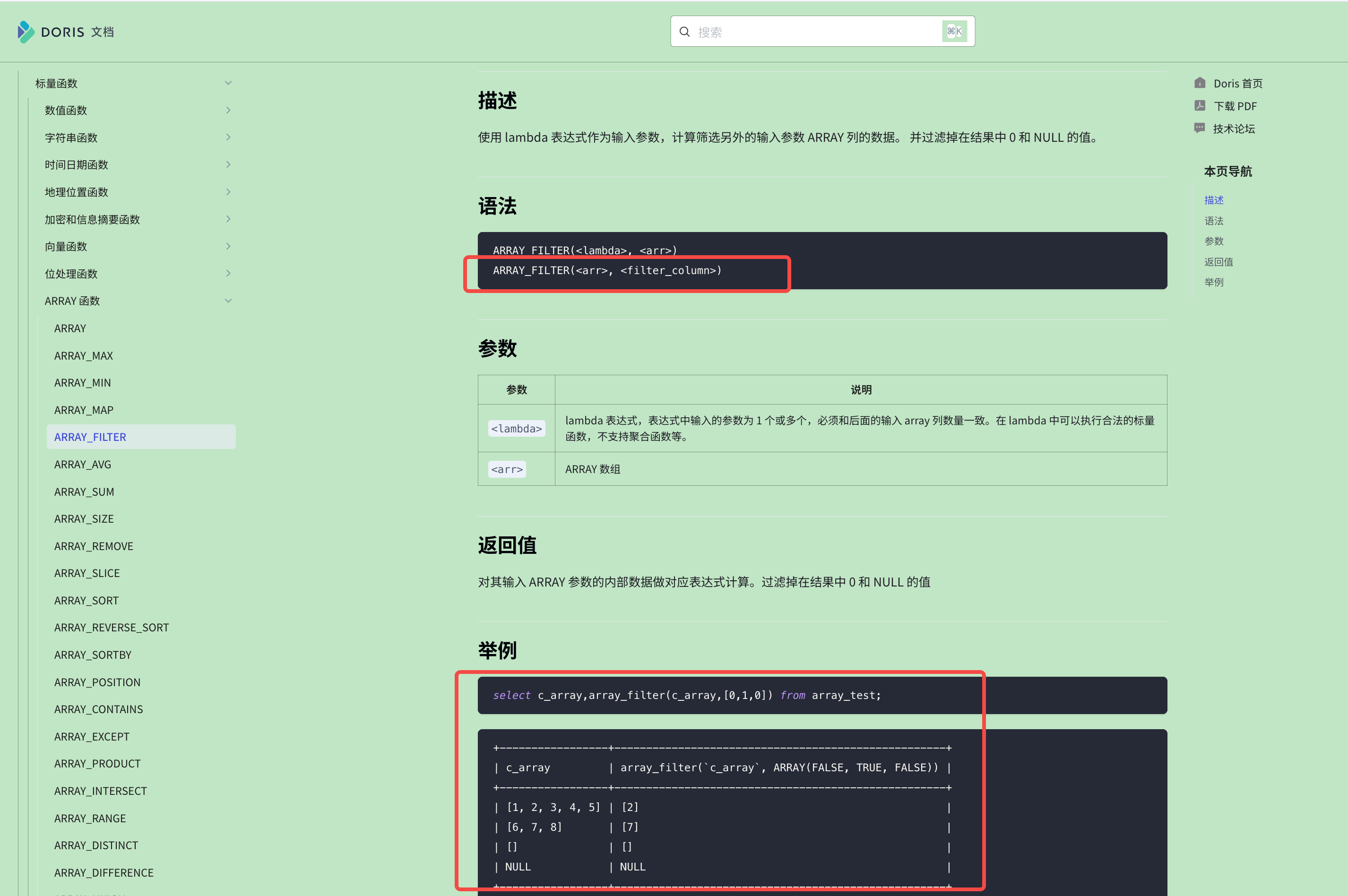Click the Doris logo icon

[x=26, y=32]
